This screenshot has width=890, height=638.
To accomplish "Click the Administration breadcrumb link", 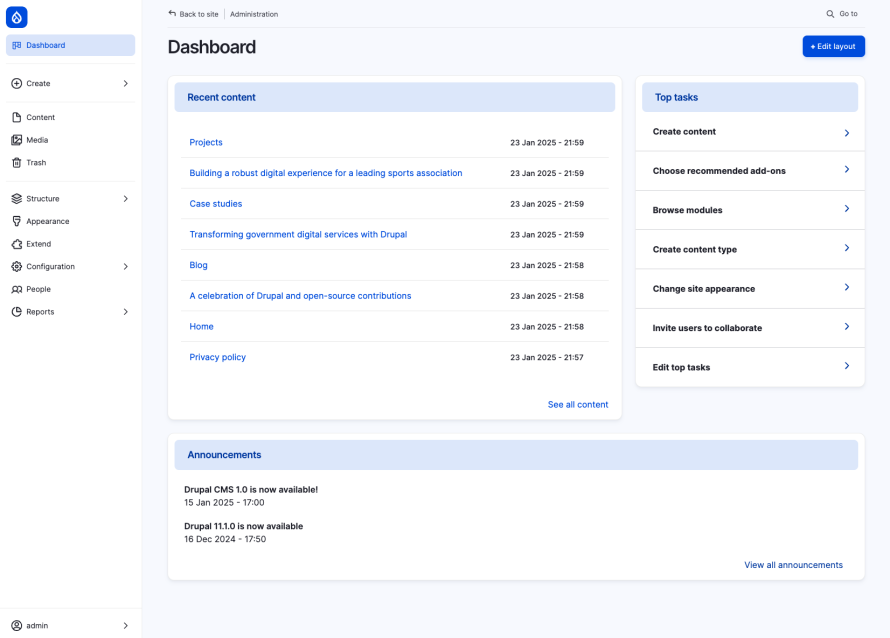I will (254, 14).
